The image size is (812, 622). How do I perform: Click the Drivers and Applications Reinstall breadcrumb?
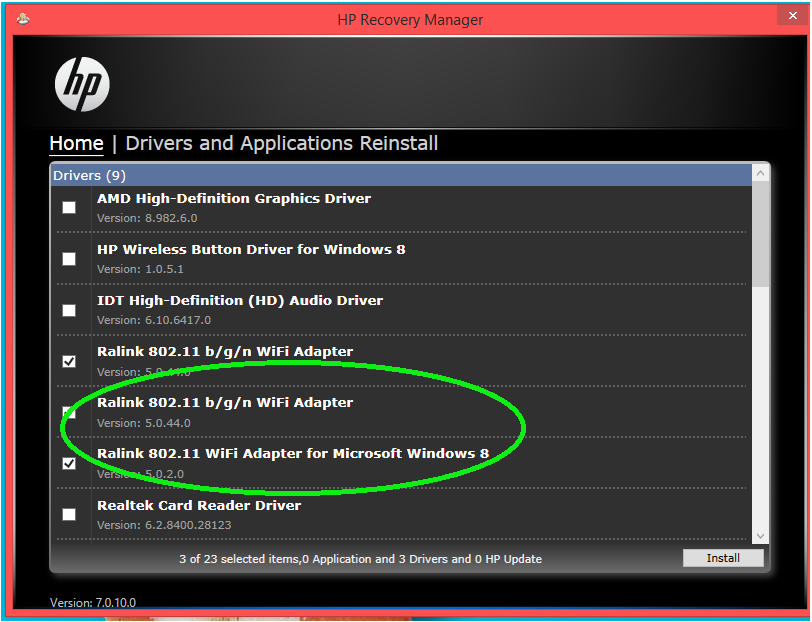(x=281, y=143)
